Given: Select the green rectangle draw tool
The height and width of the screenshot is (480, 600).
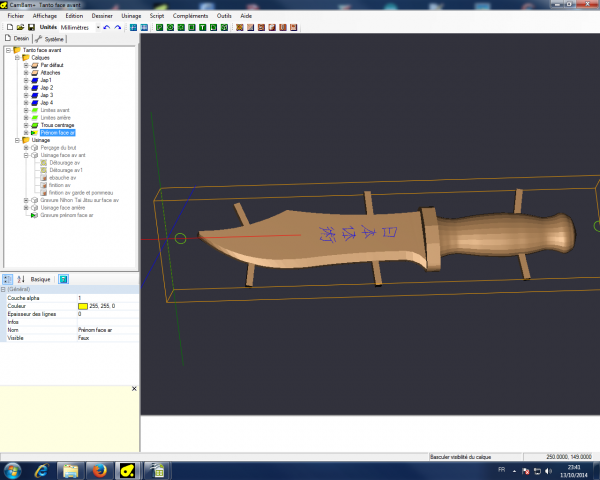Looking at the screenshot, I should pyautogui.click(x=192, y=27).
